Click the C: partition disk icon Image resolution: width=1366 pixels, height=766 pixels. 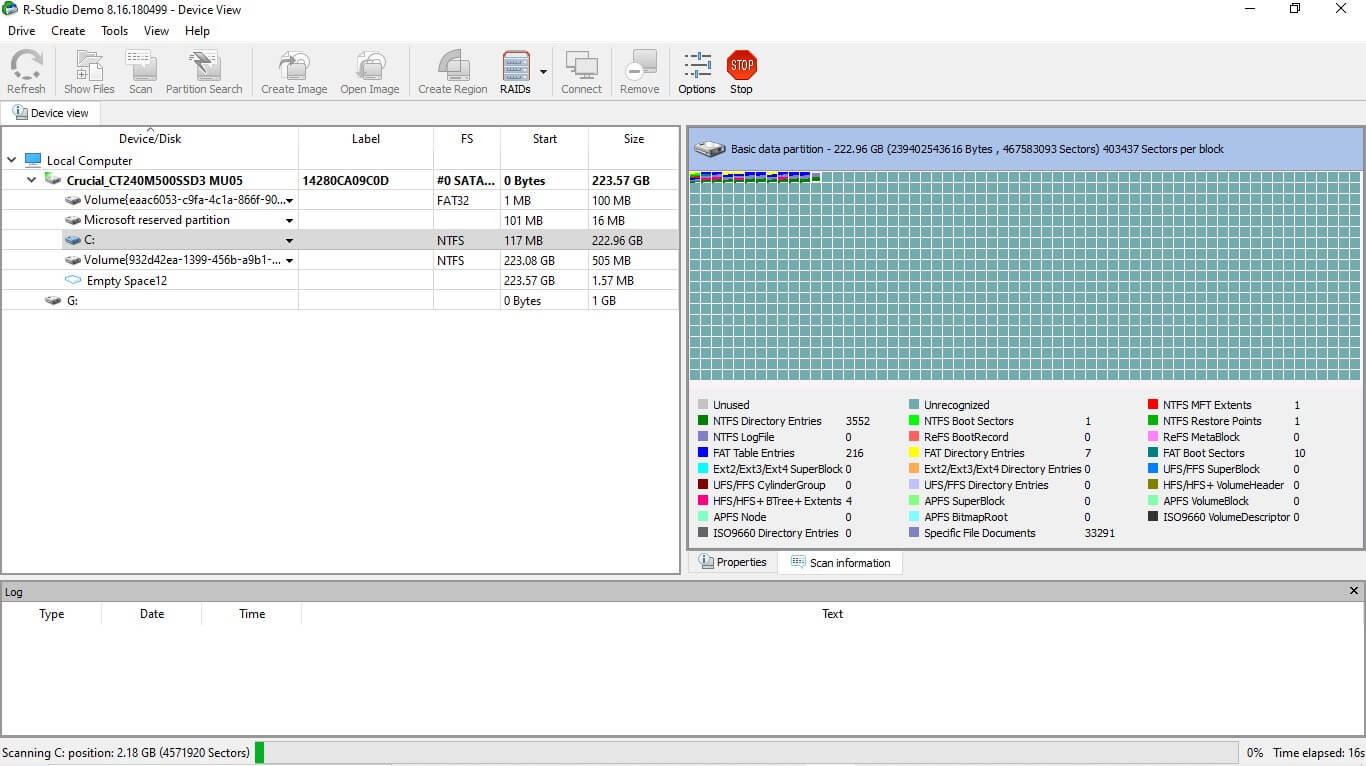pyautogui.click(x=73, y=240)
